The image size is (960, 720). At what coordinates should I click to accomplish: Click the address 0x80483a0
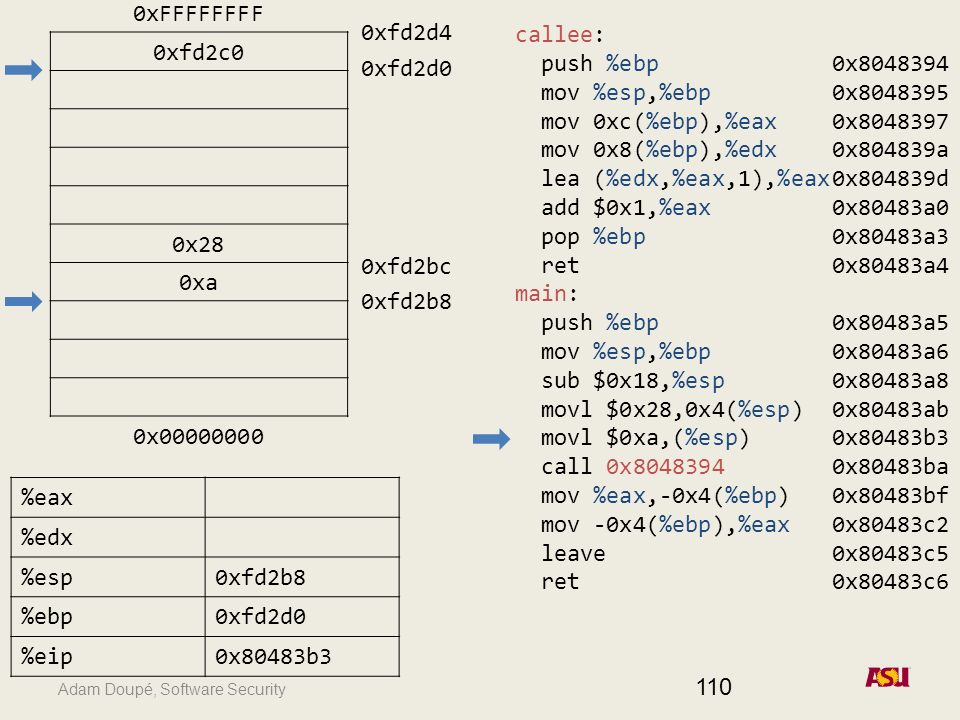890,208
